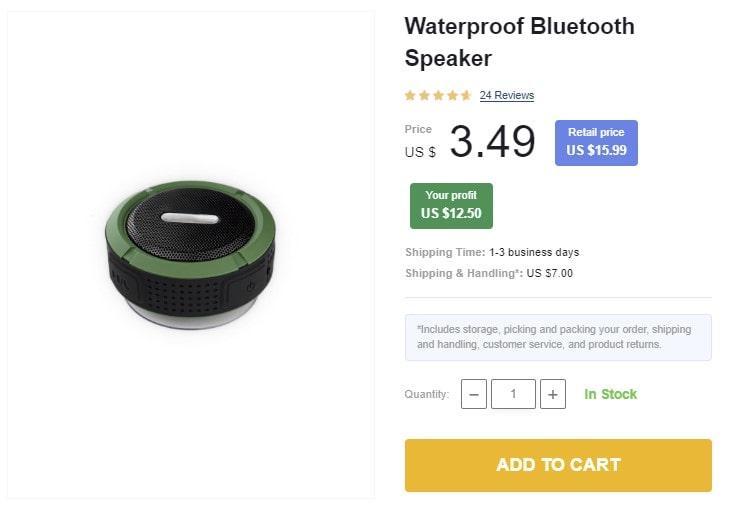Click the Waterproof Bluetooth Speaker title

click(519, 42)
